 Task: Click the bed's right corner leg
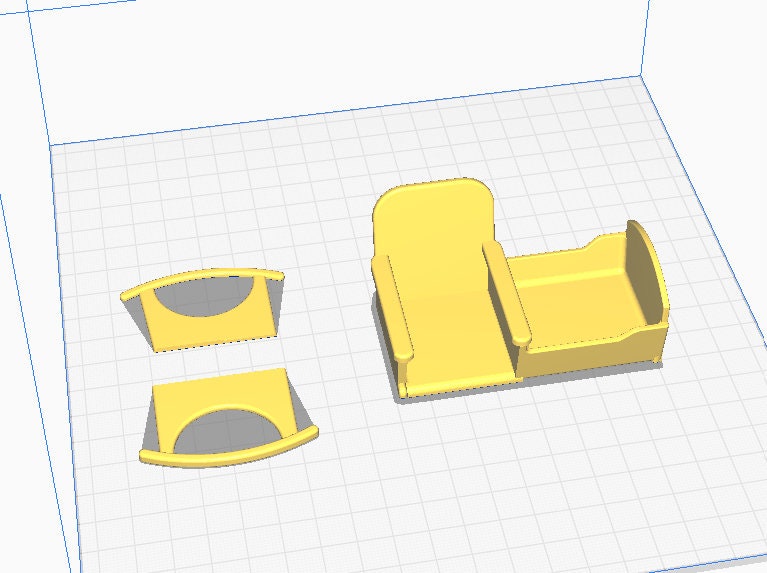[x=655, y=350]
